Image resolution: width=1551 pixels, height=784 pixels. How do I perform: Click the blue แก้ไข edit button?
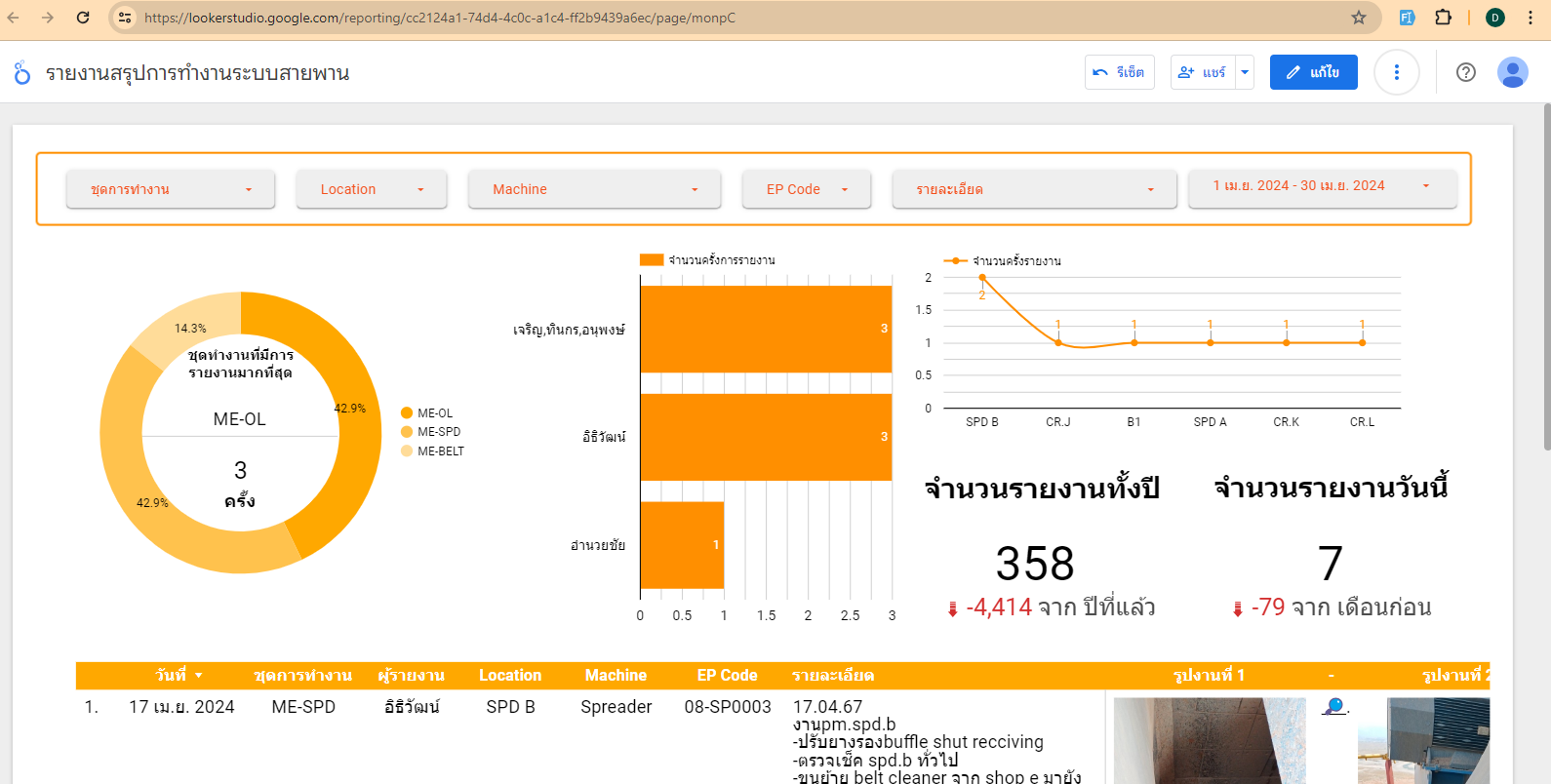[x=1313, y=72]
